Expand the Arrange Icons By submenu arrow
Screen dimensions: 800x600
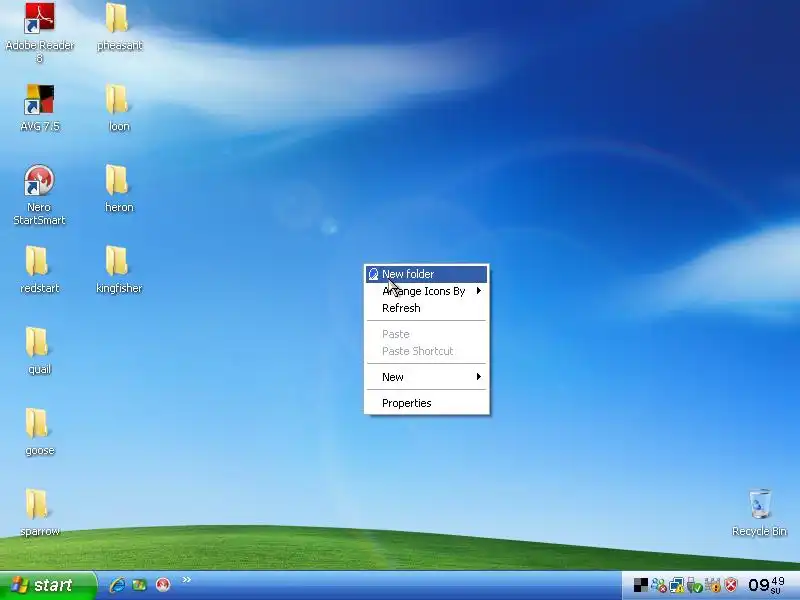click(479, 291)
